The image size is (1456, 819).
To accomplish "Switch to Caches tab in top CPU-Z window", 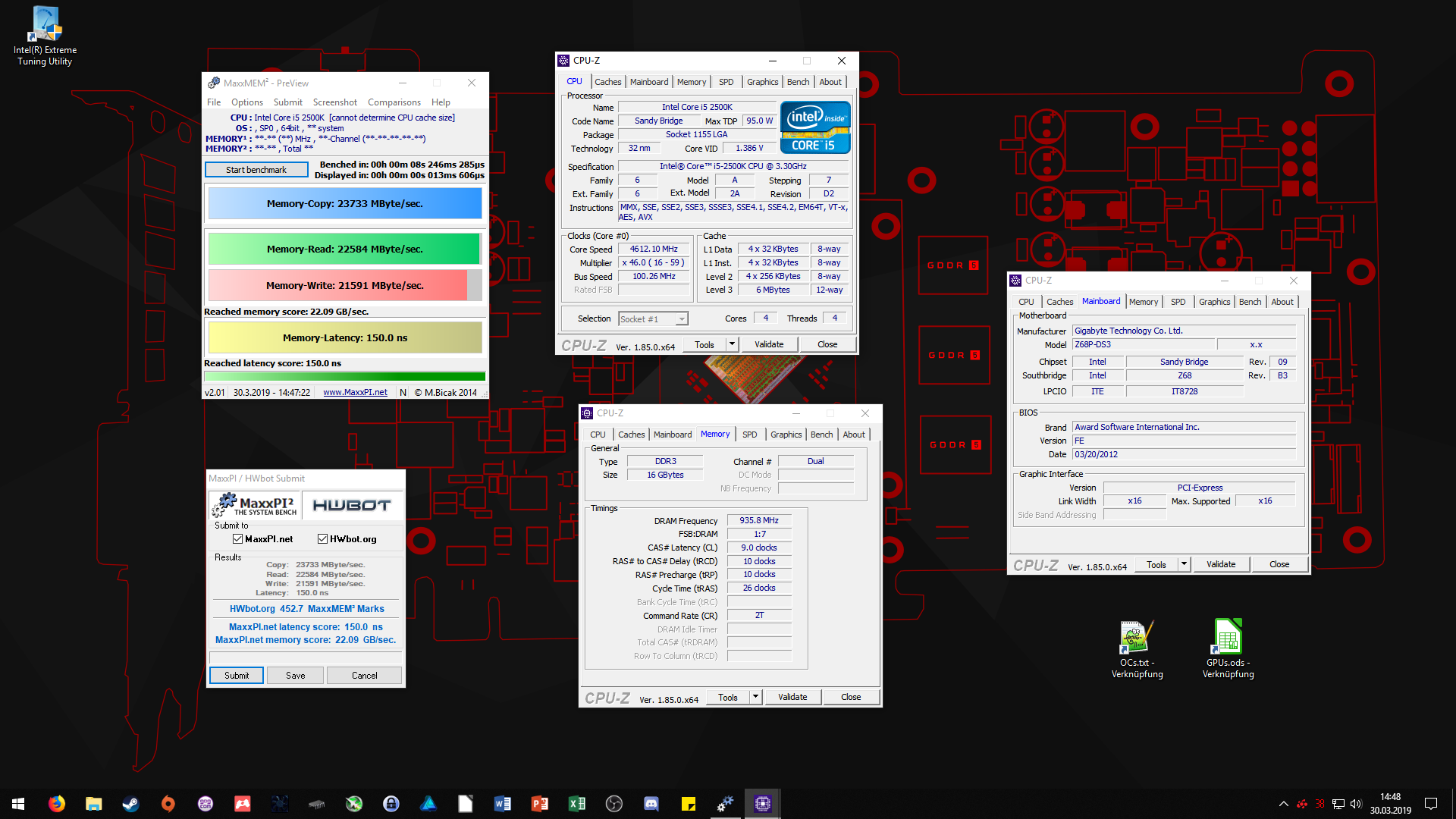I will (607, 82).
